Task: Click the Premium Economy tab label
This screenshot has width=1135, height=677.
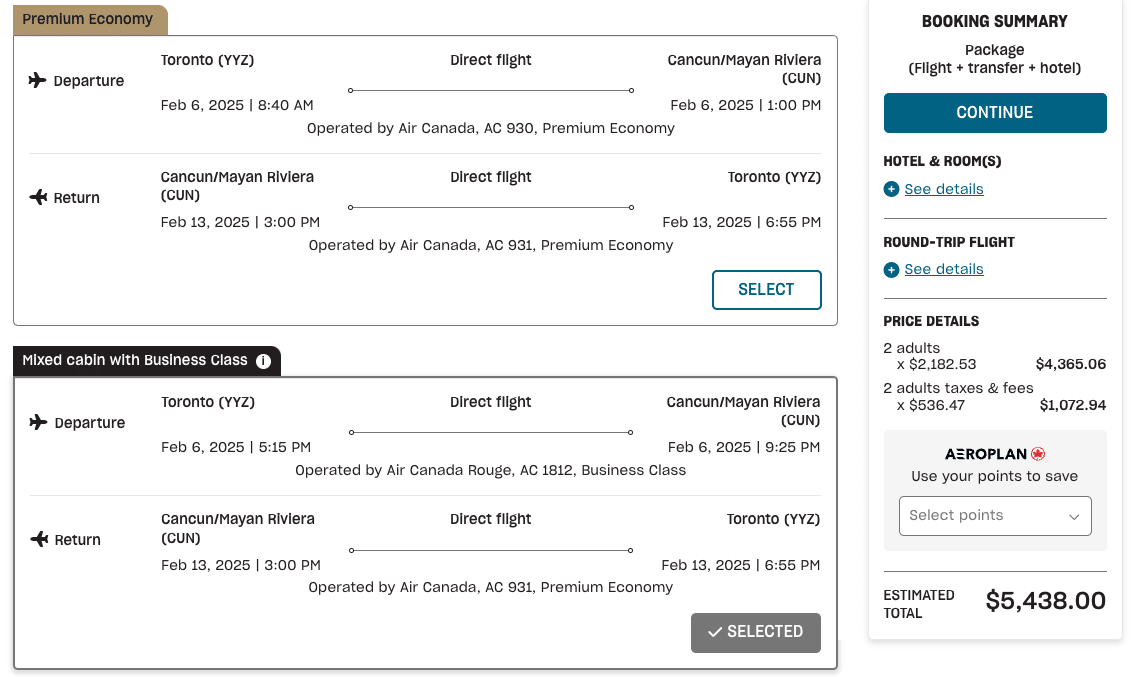Action: [x=88, y=19]
